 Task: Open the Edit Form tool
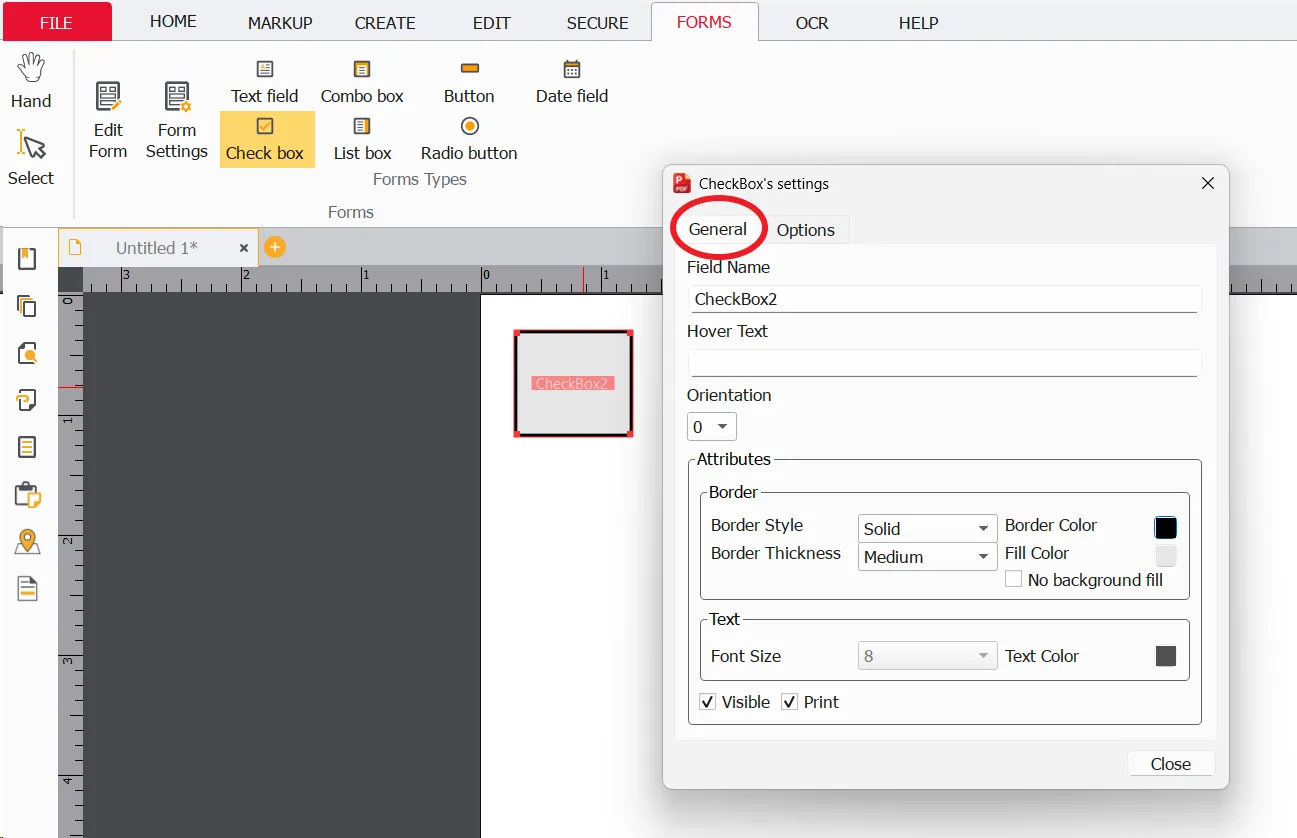[108, 121]
